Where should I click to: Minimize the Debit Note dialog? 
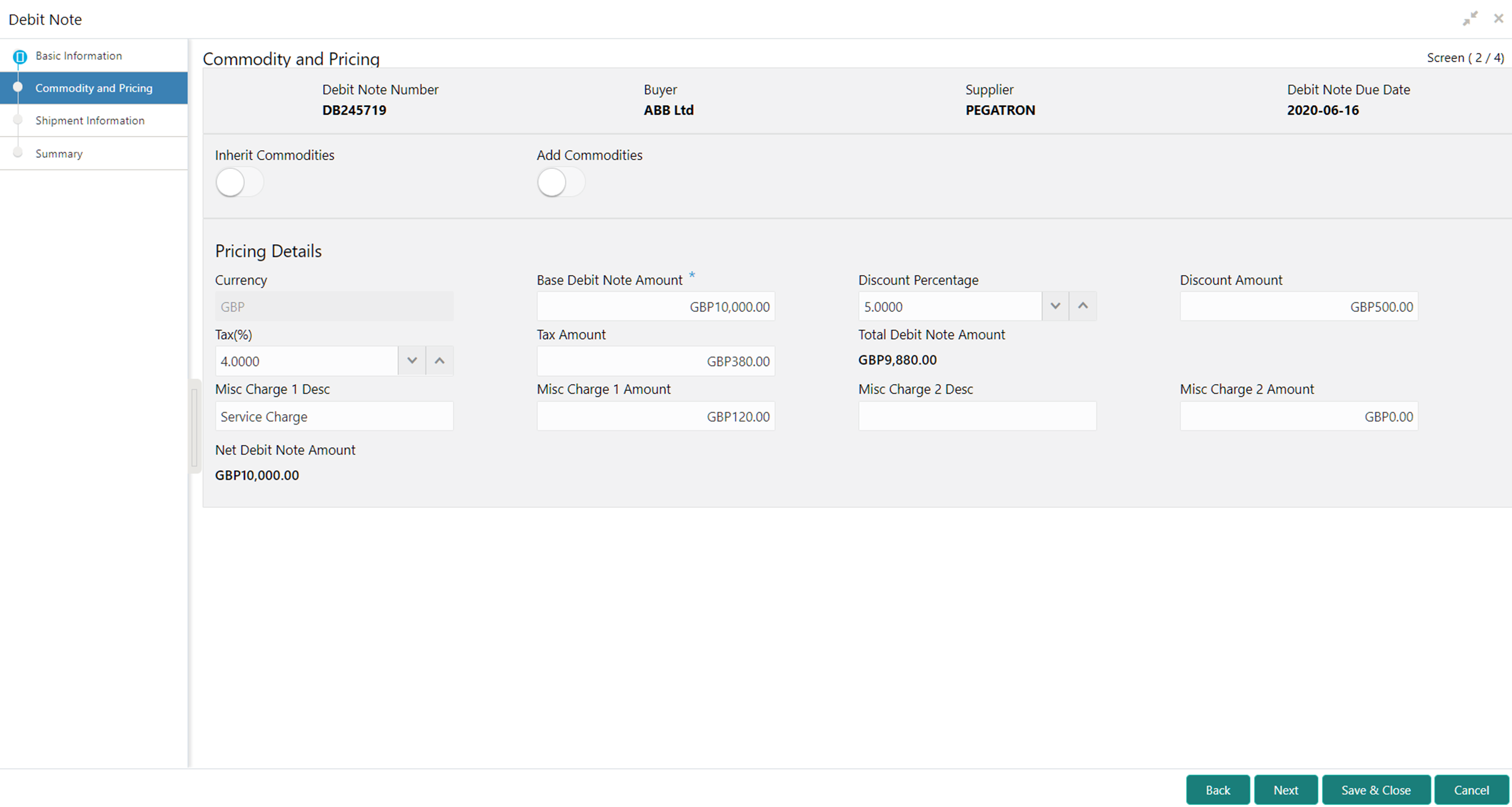[x=1470, y=19]
